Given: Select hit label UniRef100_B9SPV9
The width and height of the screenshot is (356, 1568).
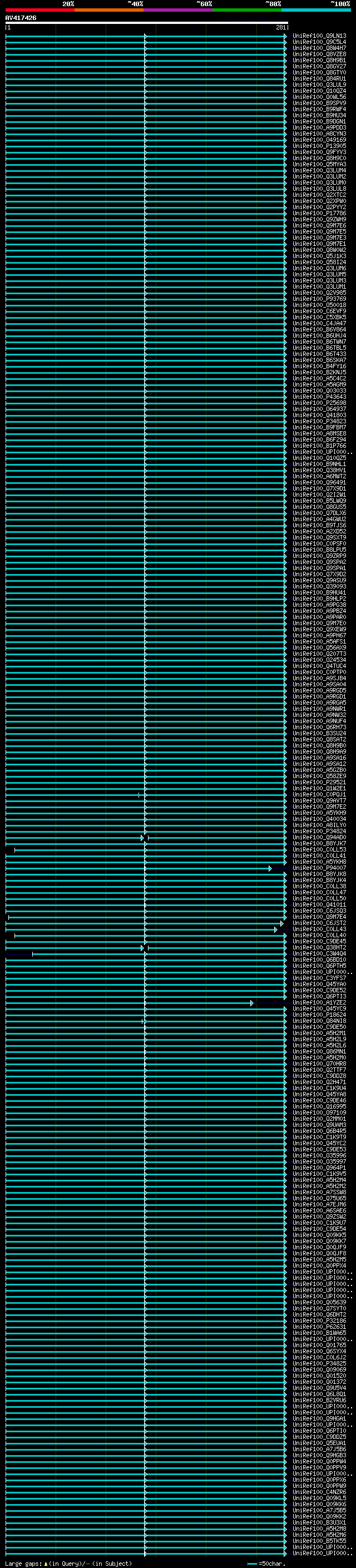Looking at the screenshot, I should tap(319, 103).
